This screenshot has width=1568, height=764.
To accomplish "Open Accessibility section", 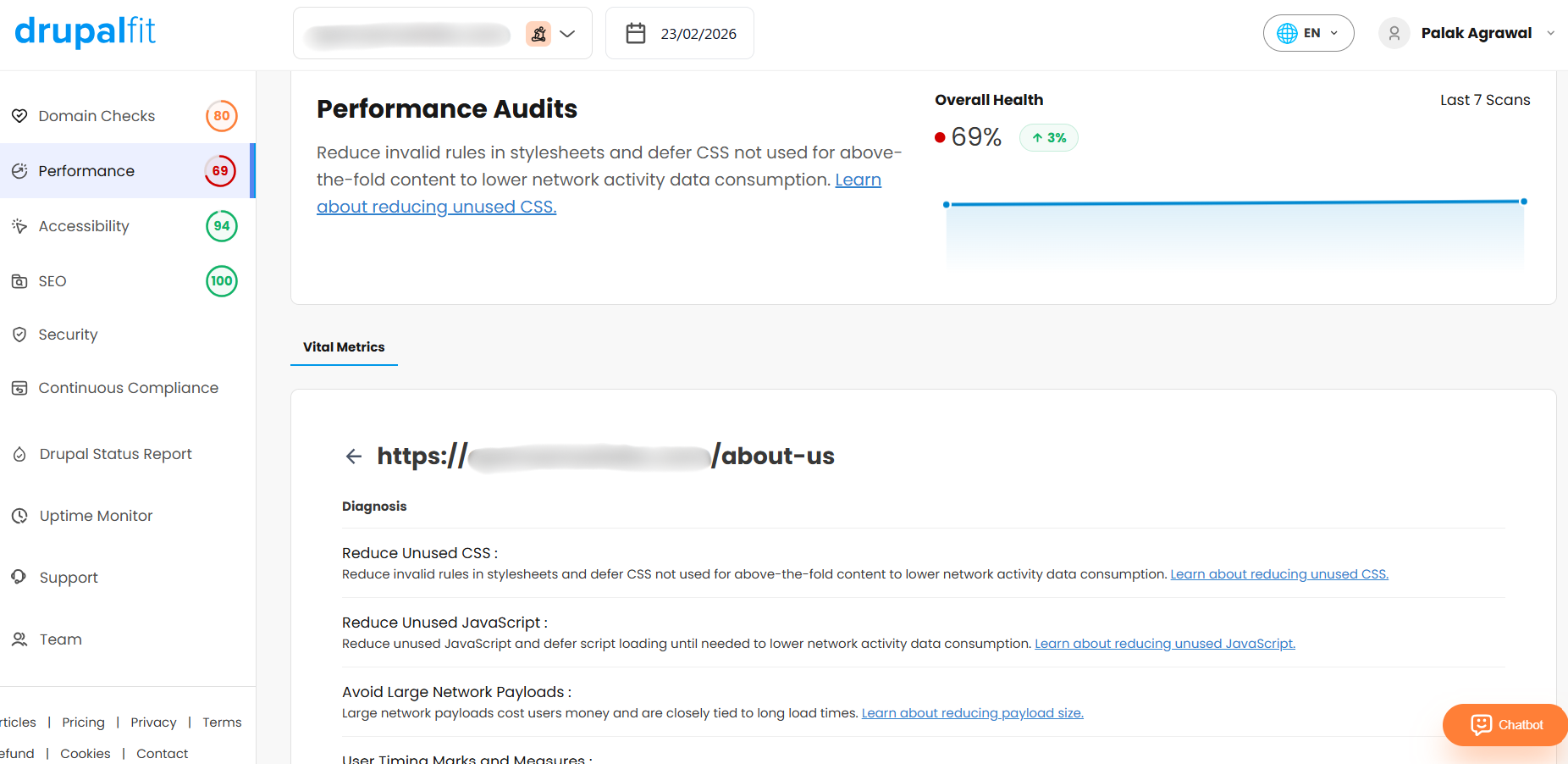I will (x=84, y=226).
